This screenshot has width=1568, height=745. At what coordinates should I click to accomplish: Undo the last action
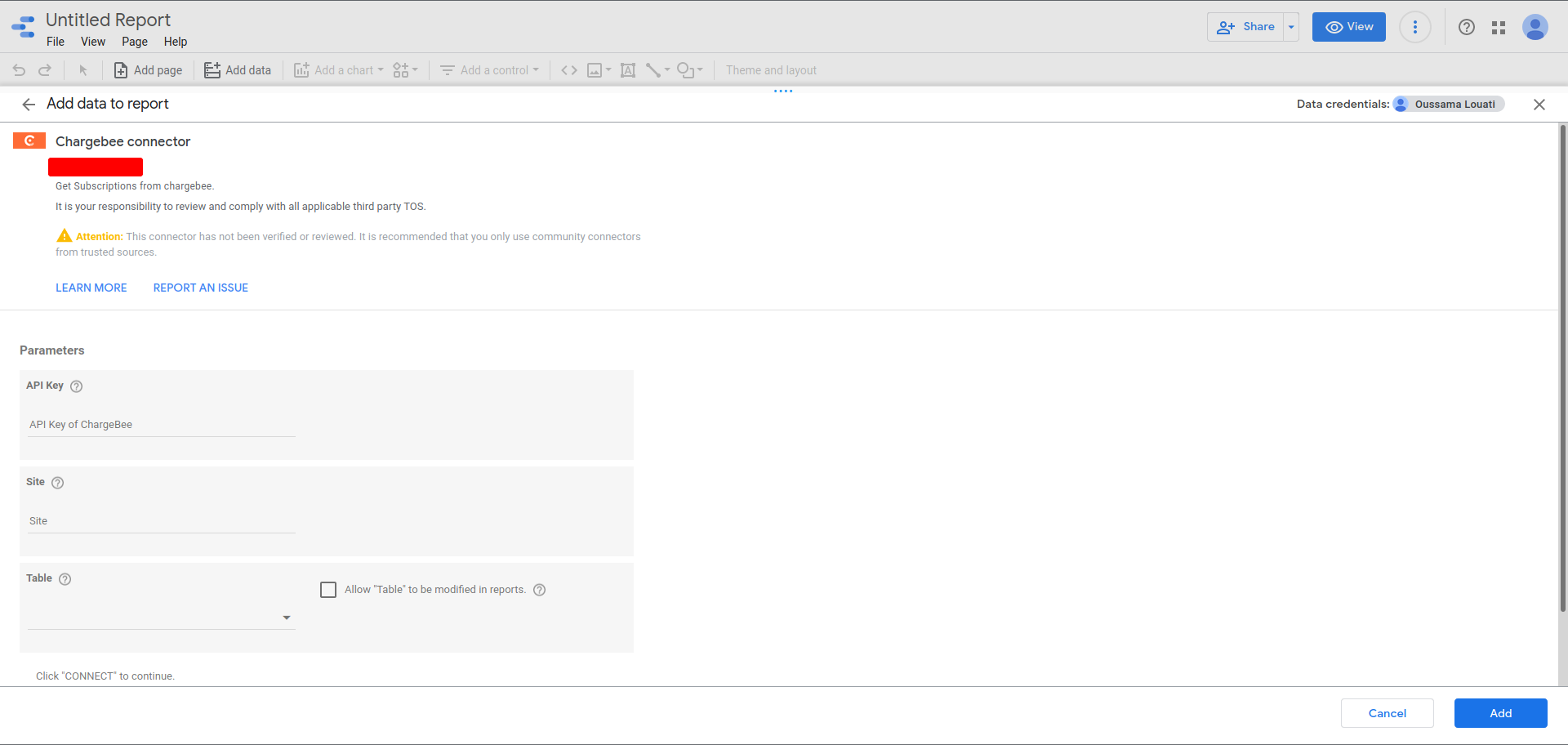(x=19, y=70)
